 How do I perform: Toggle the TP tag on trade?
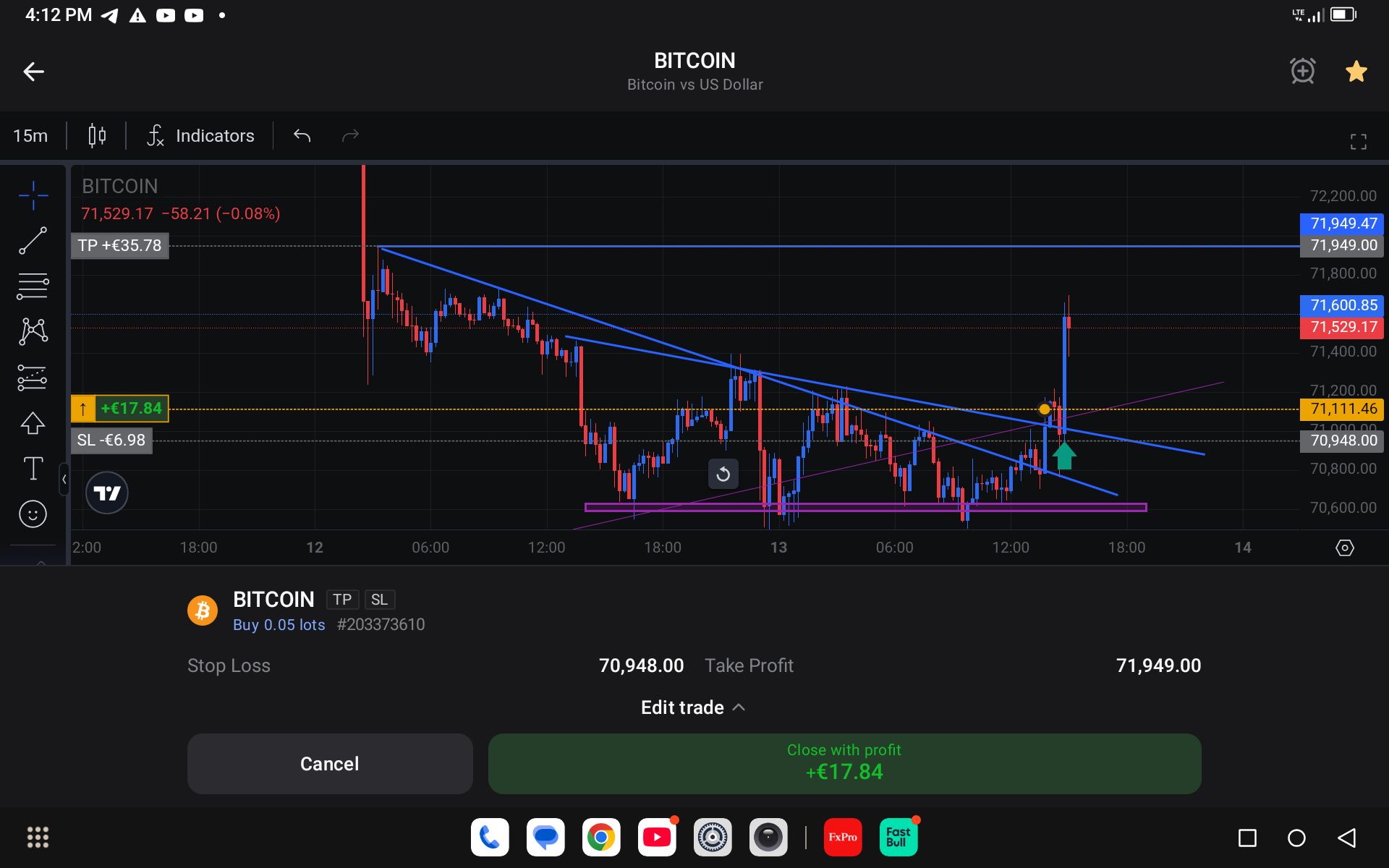[x=342, y=600]
